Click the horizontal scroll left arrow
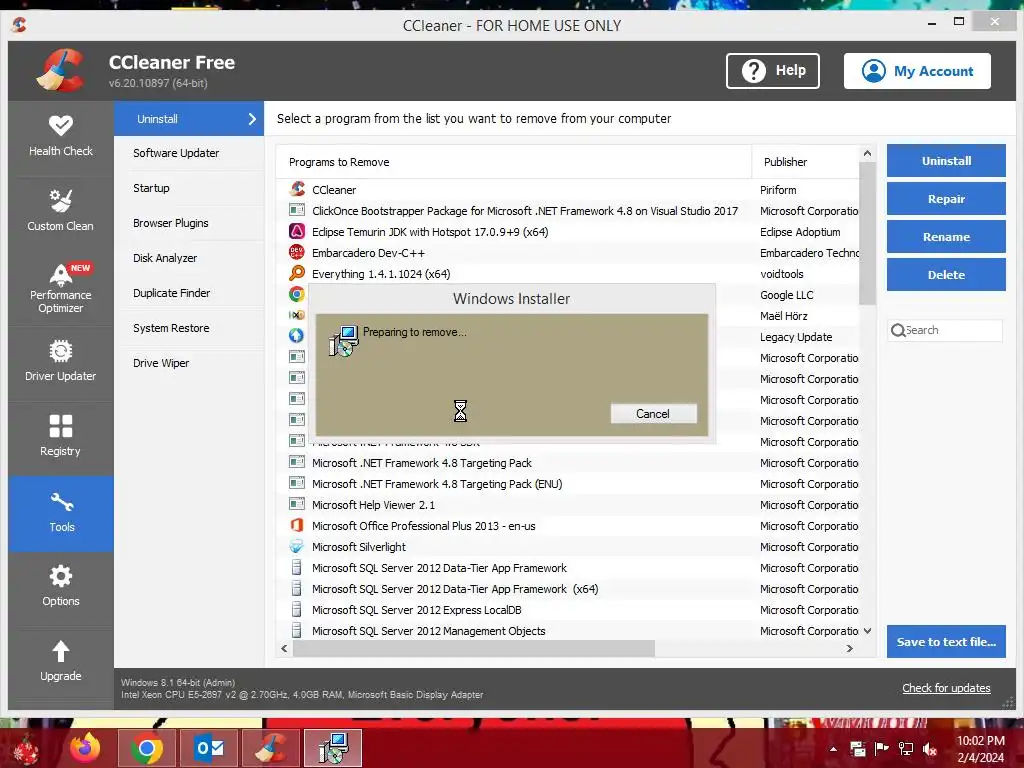The width and height of the screenshot is (1024, 768). click(x=284, y=648)
